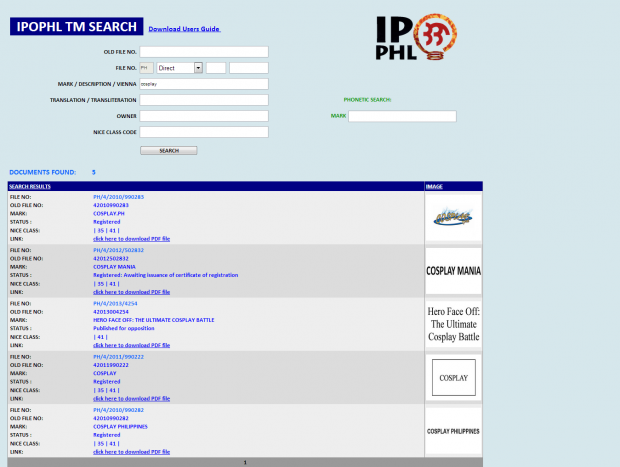
Task: Open the Download Users Guide link
Action: click(x=184, y=29)
